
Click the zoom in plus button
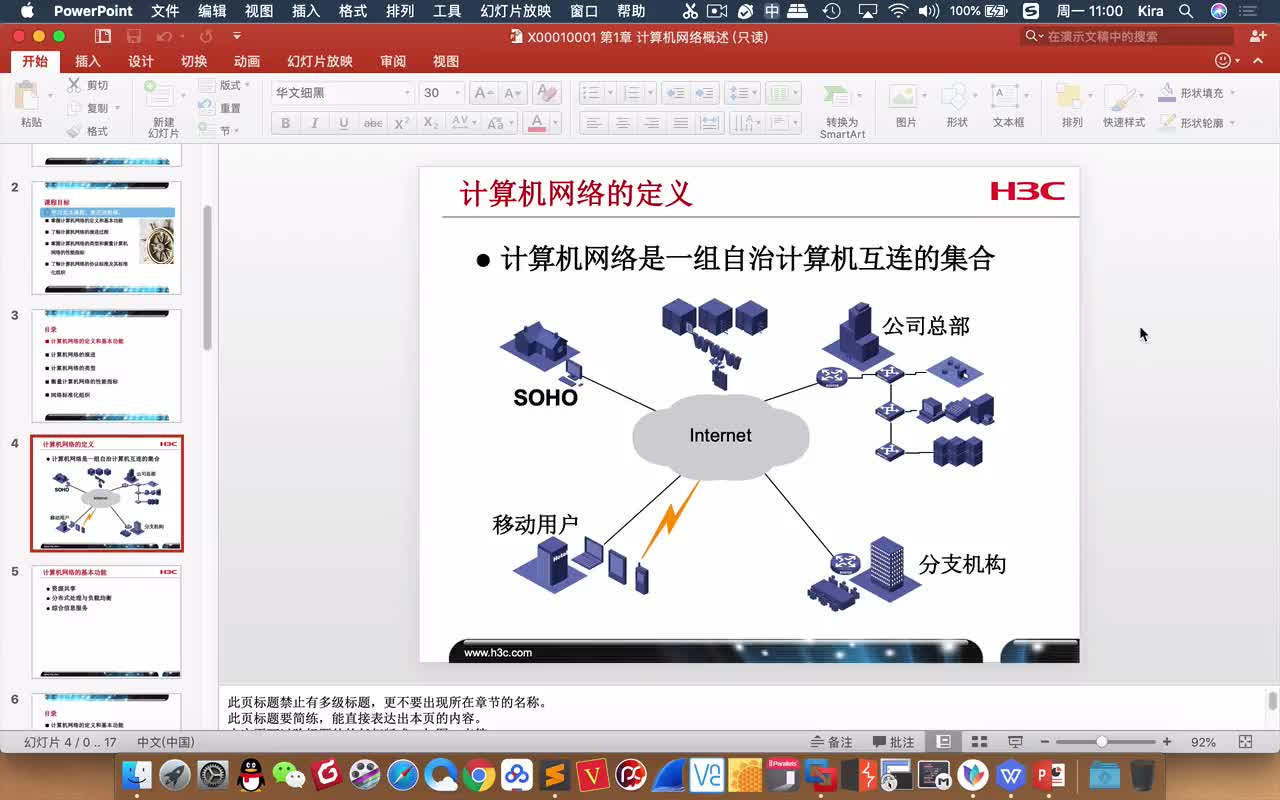tap(1166, 742)
